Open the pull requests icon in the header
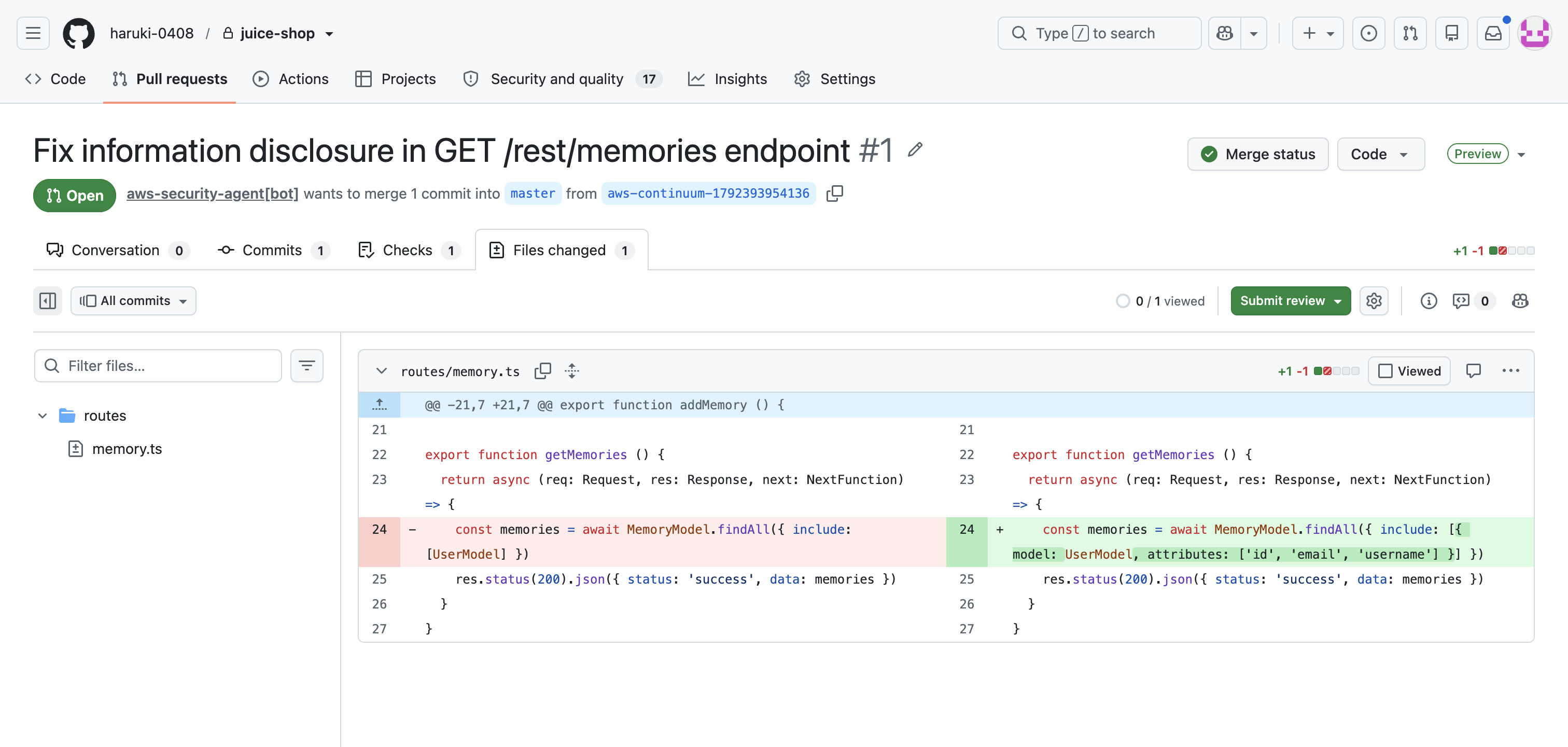 pos(1410,33)
